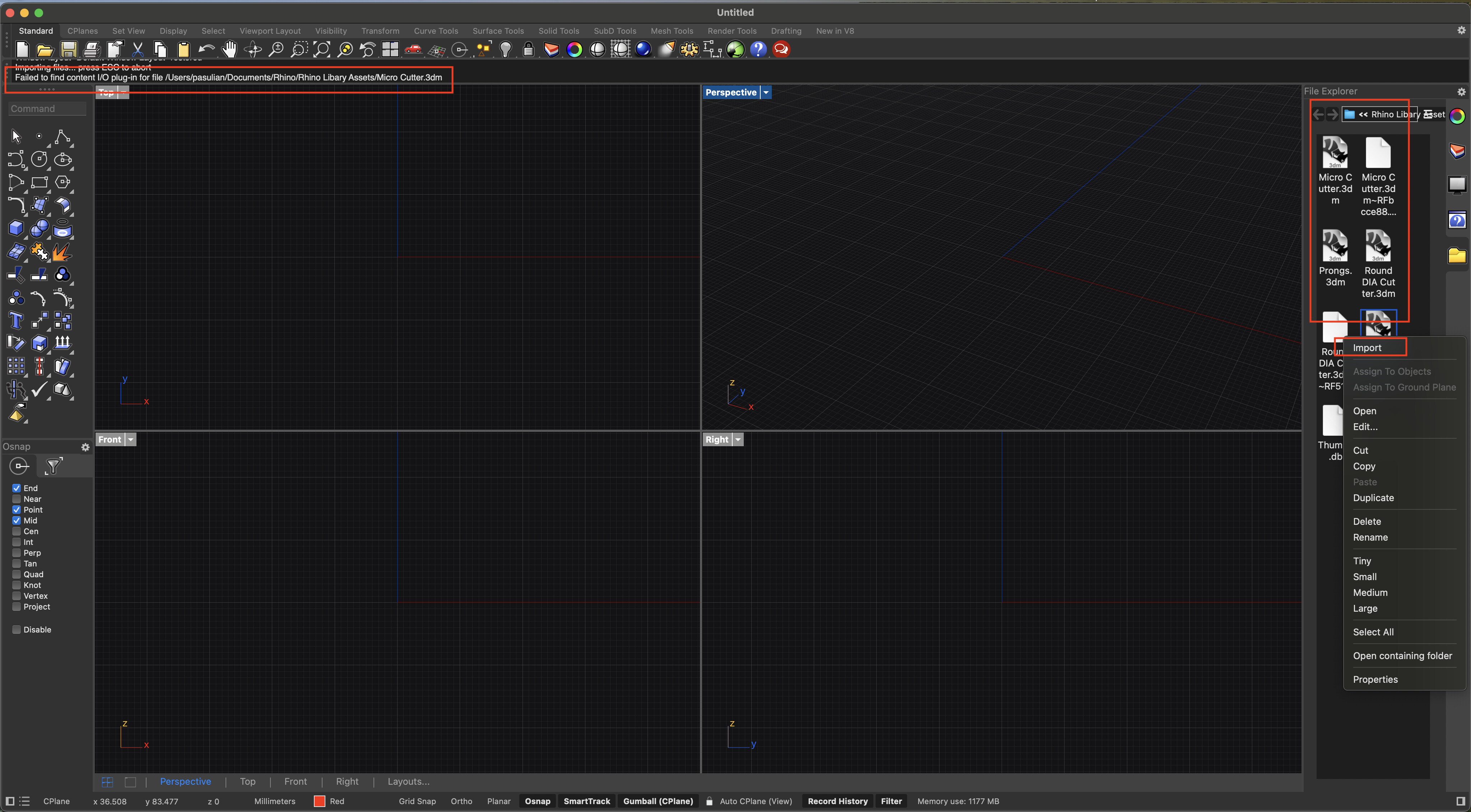Click the funnel filter icon in the Osnap panel
This screenshot has width=1471, height=812.
click(53, 466)
